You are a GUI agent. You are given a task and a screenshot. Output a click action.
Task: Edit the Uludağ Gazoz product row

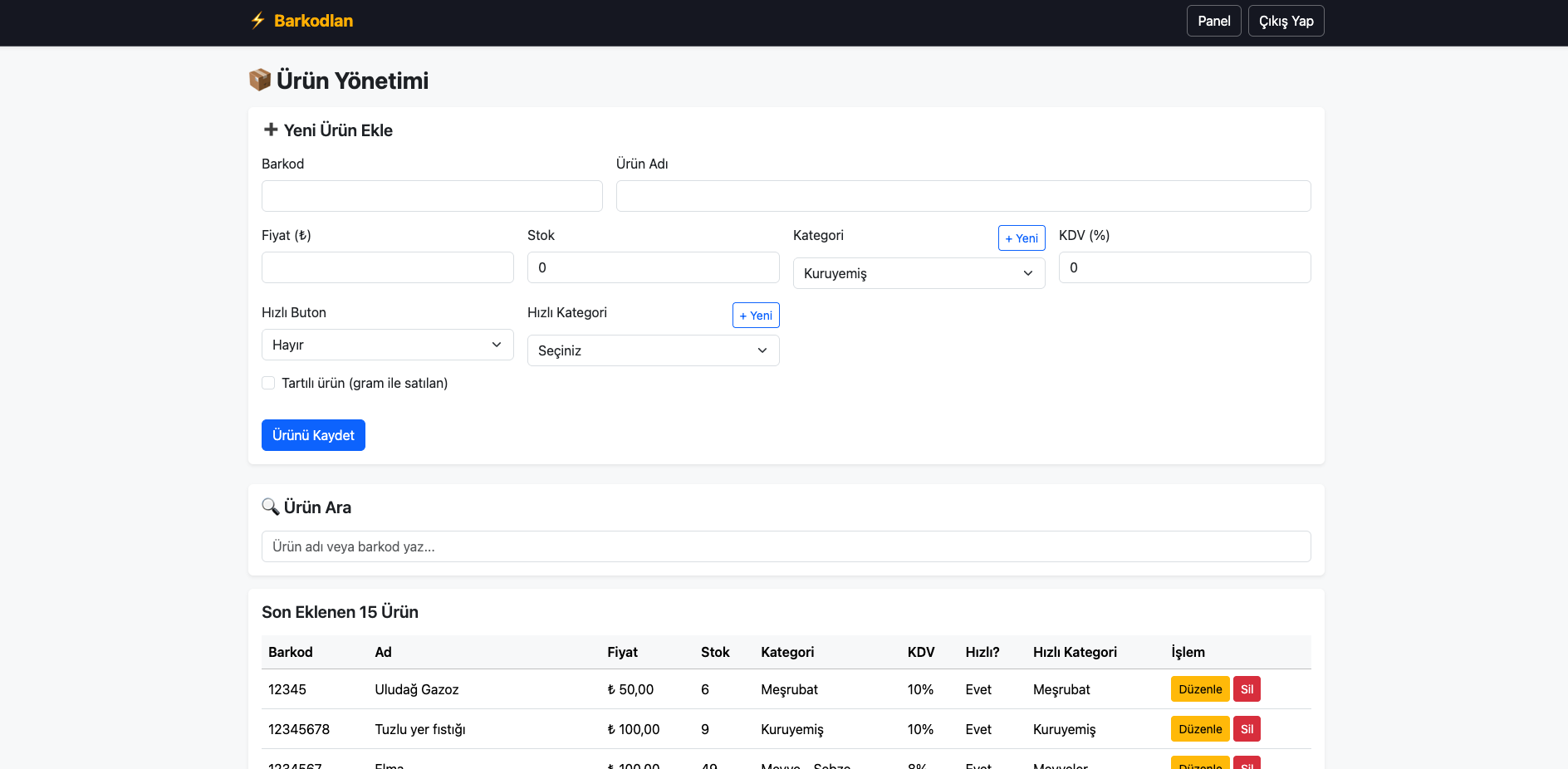click(1199, 689)
